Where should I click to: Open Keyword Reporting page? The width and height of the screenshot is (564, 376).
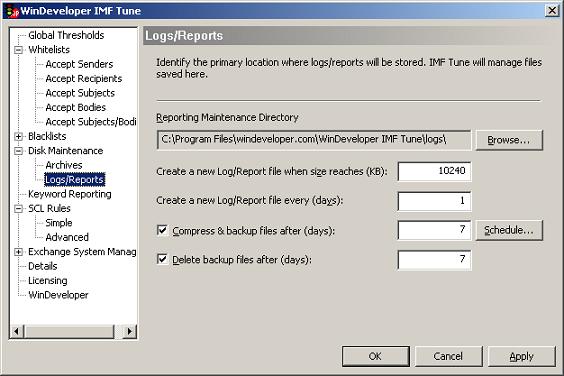pyautogui.click(x=70, y=194)
